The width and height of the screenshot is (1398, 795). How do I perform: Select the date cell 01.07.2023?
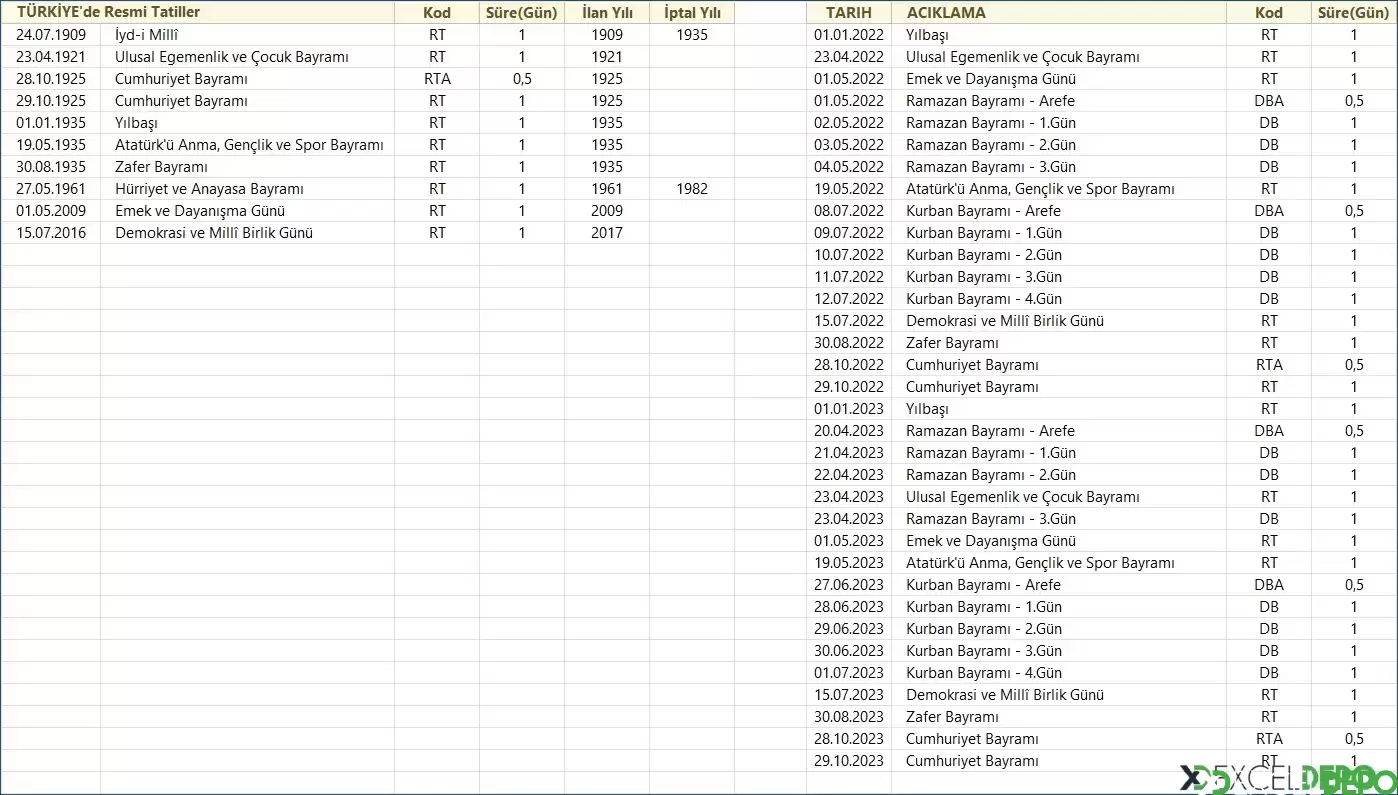click(849, 673)
